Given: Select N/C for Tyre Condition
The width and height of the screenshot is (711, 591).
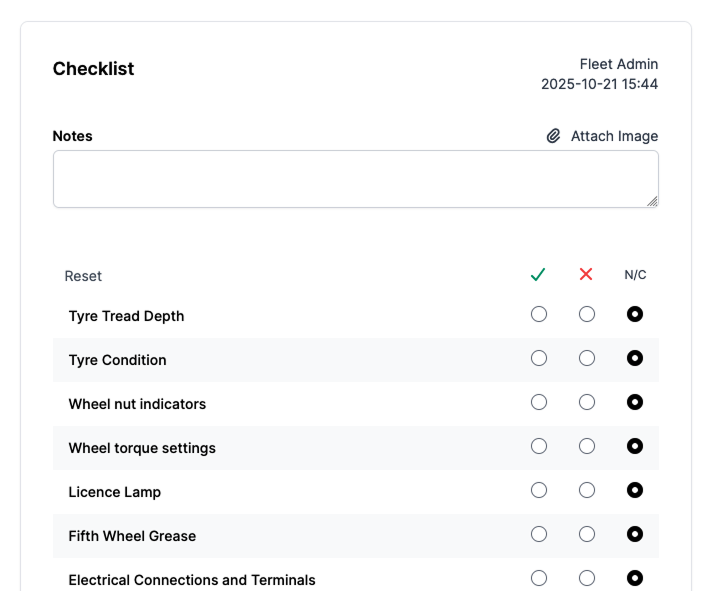Looking at the screenshot, I should [x=635, y=358].
